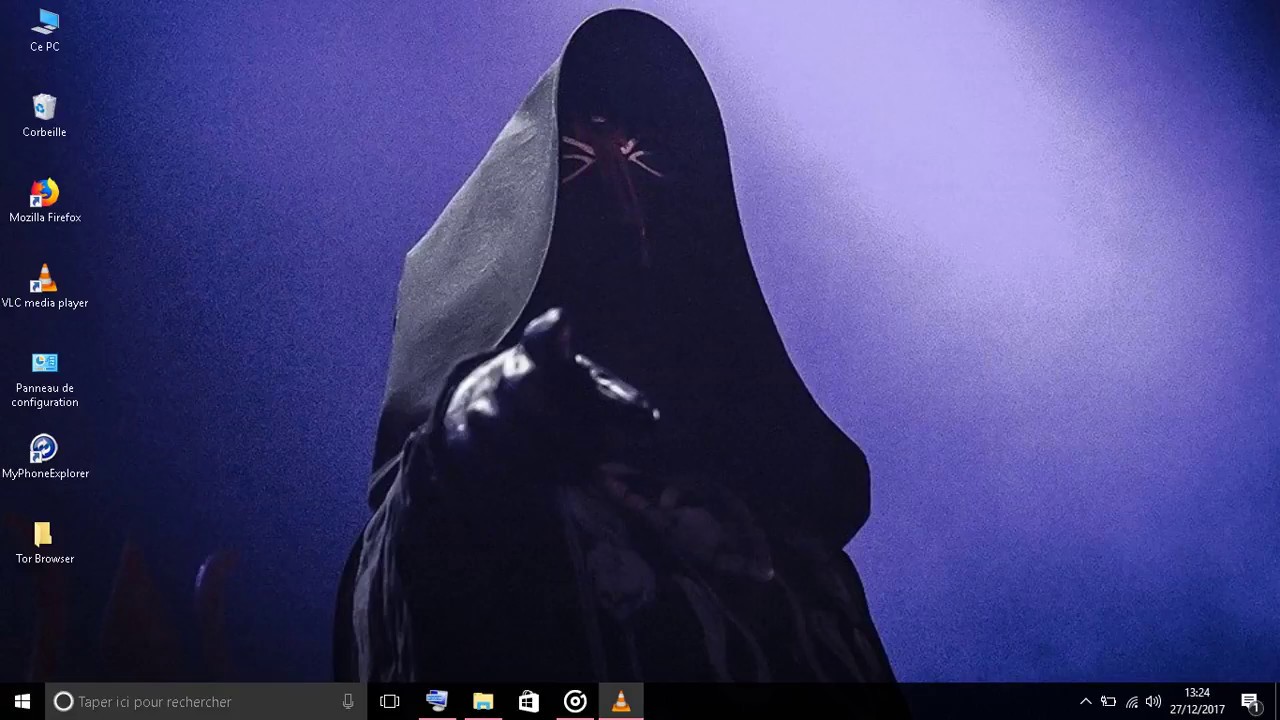Select the Corbeille recycle bin icon
This screenshot has width=1280, height=720.
(x=45, y=116)
